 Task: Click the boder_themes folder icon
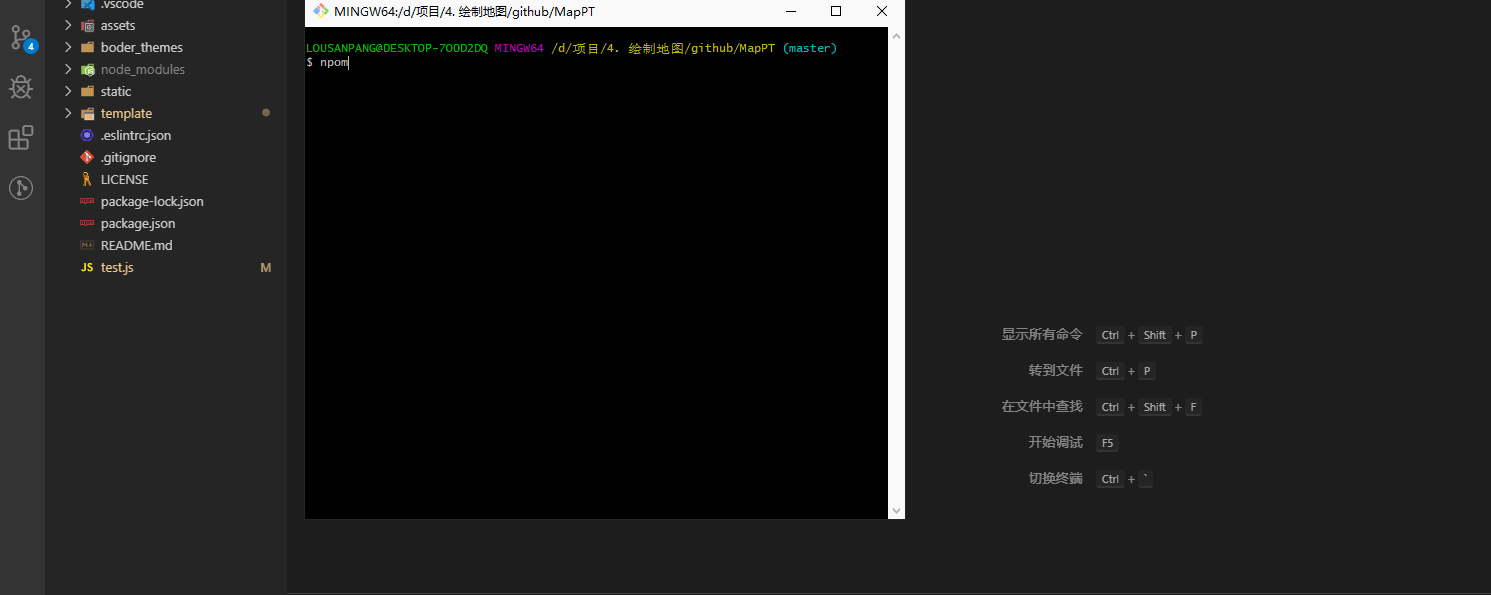pyautogui.click(x=87, y=47)
